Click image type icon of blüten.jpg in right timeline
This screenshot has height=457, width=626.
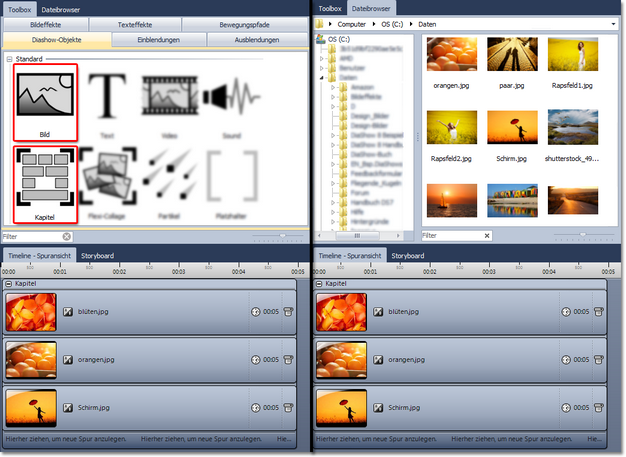coord(378,312)
